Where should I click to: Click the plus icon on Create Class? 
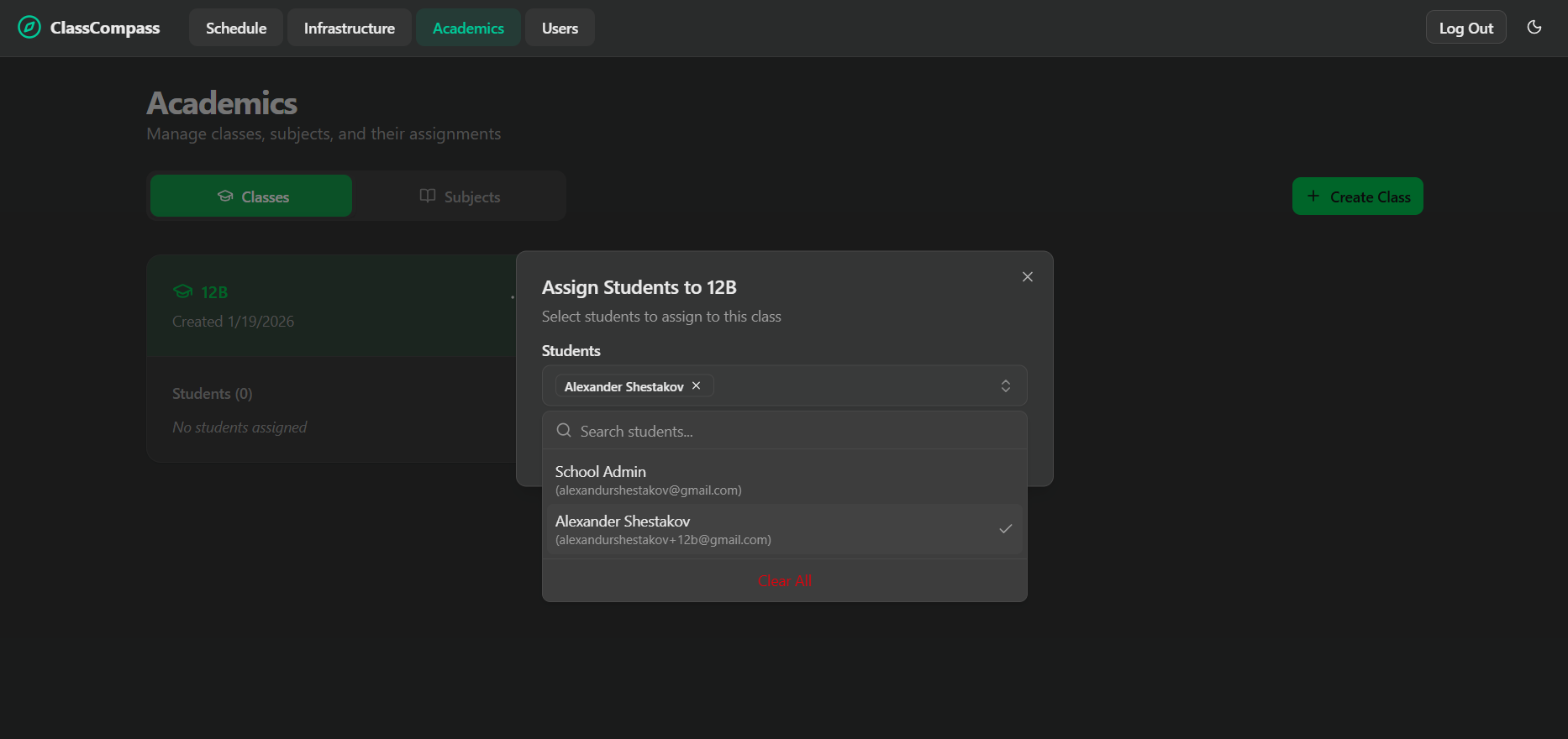pos(1313,197)
